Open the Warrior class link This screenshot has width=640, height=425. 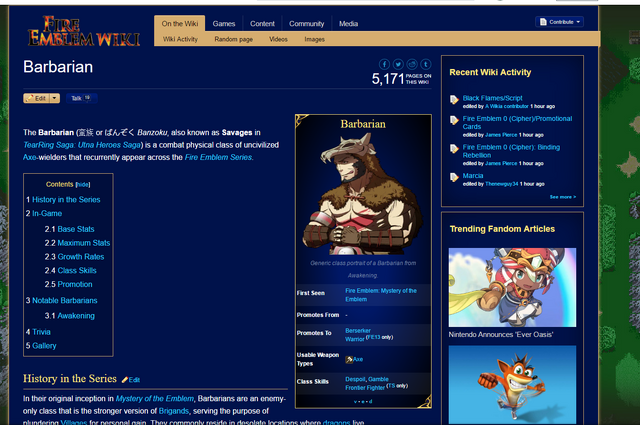355,339
